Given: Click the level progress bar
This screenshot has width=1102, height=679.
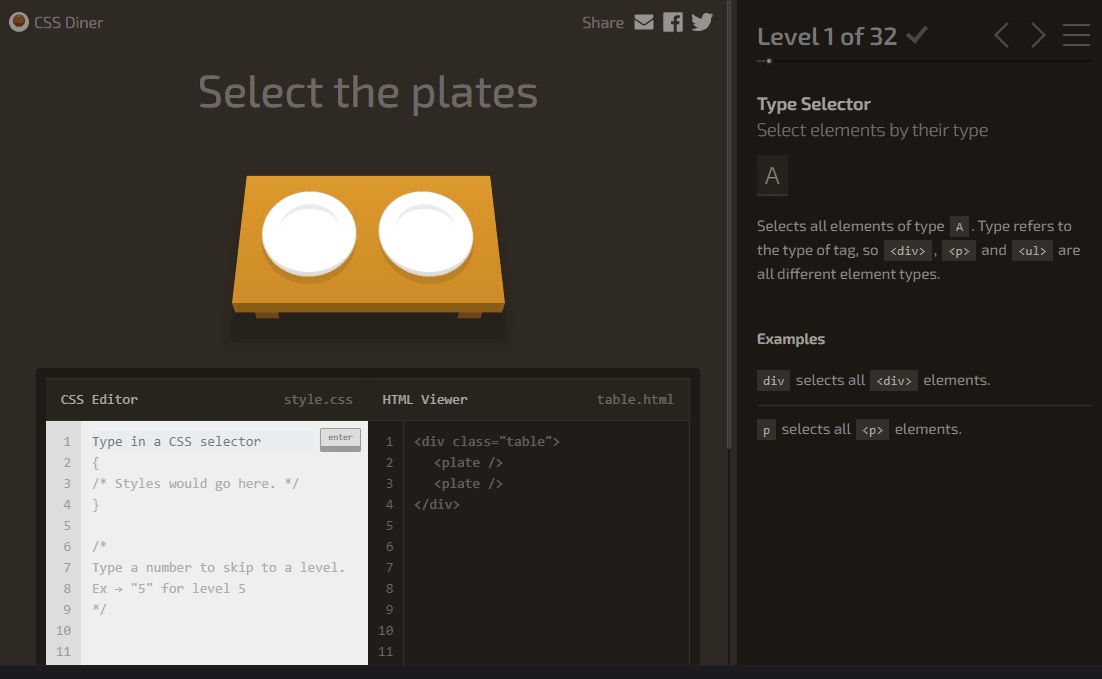Looking at the screenshot, I should click(923, 61).
